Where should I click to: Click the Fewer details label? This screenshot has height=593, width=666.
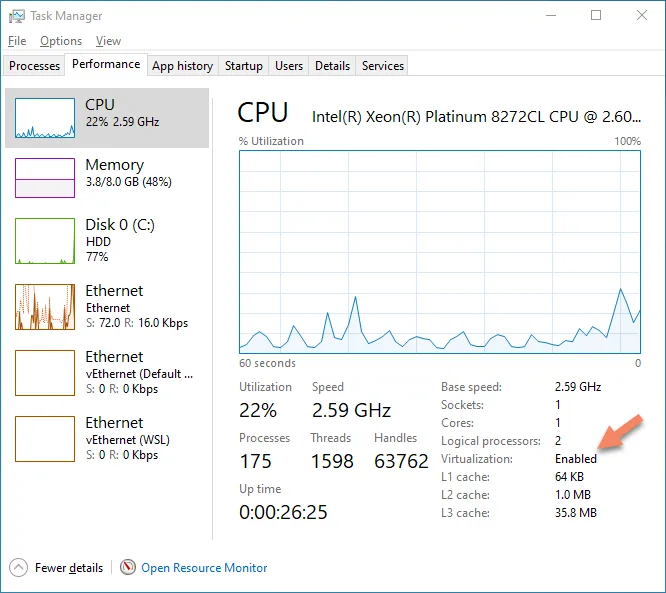pos(69,568)
